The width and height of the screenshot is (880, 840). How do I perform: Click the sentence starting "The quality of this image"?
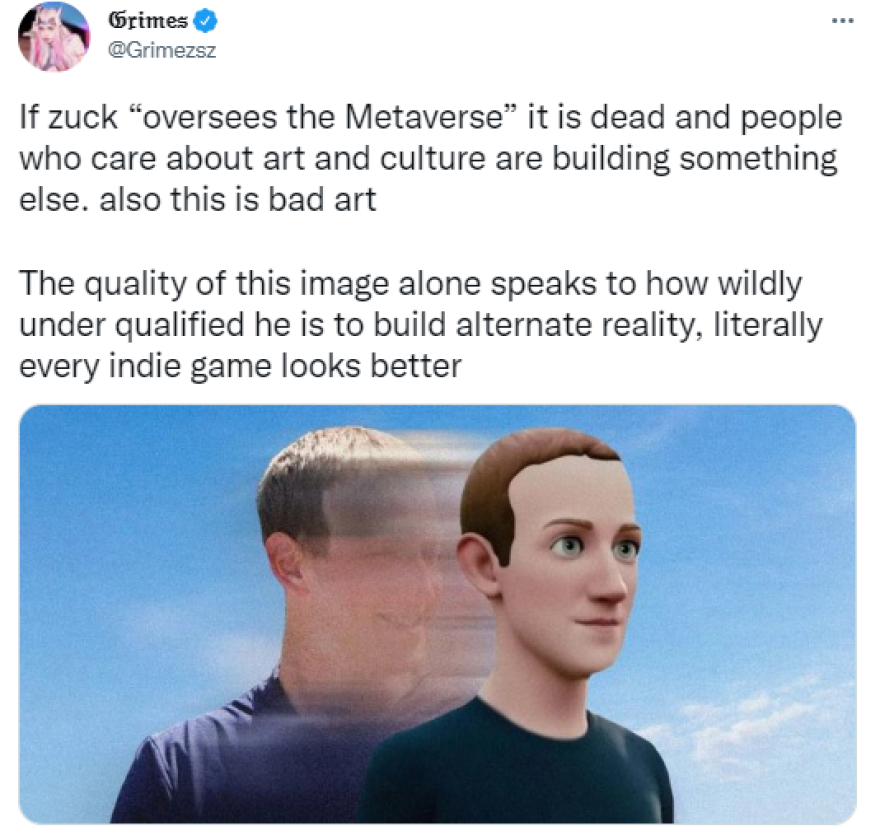tap(421, 325)
